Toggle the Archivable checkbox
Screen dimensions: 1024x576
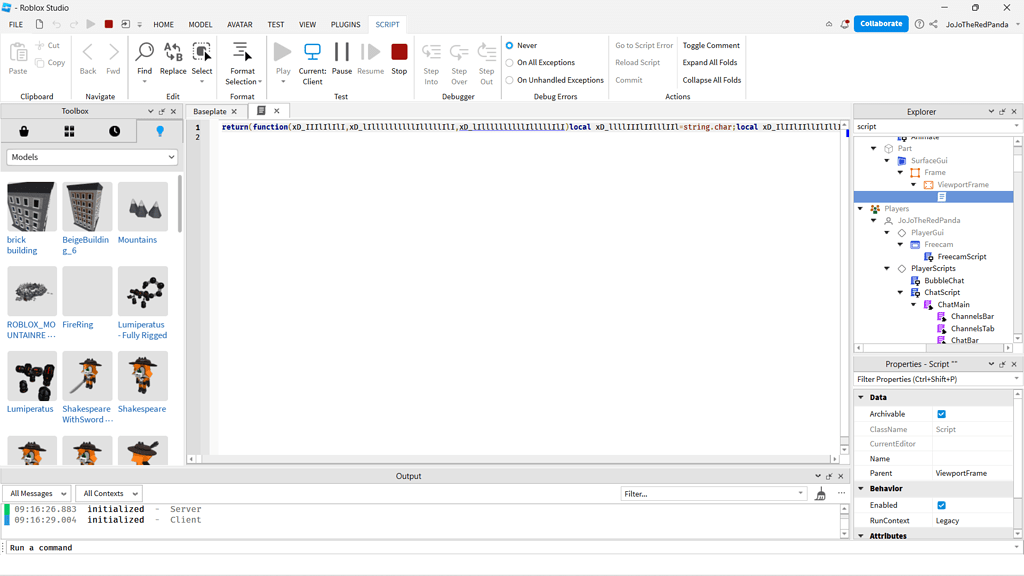coord(941,414)
